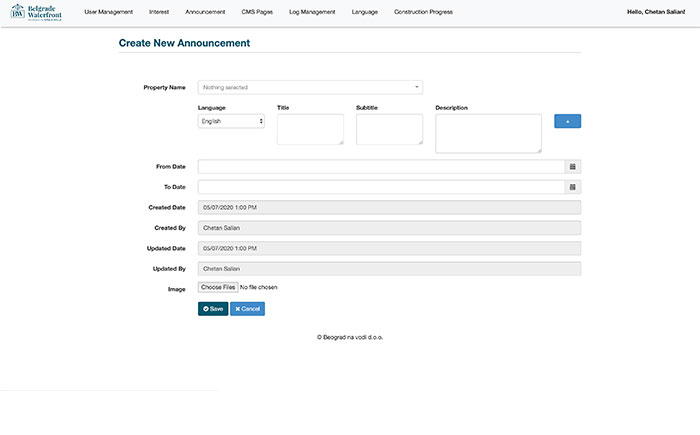Image resolution: width=700 pixels, height=435 pixels.
Task: Go to CMS Pages menu
Action: point(257,12)
